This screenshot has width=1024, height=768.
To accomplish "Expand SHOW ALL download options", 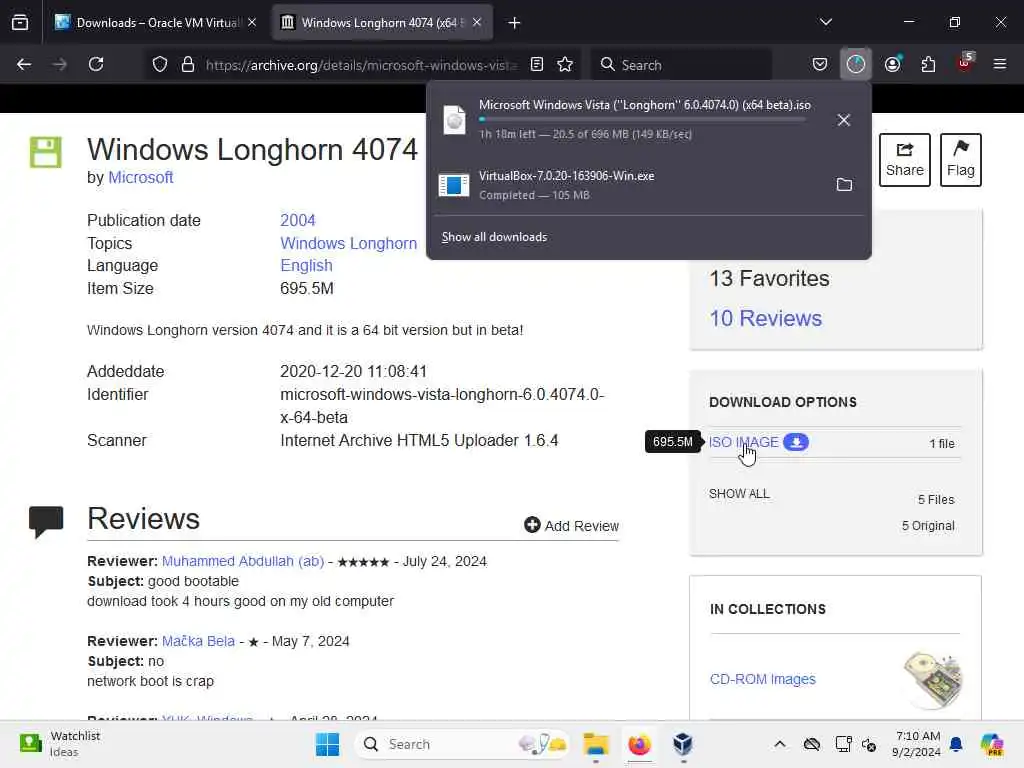I will coord(739,494).
